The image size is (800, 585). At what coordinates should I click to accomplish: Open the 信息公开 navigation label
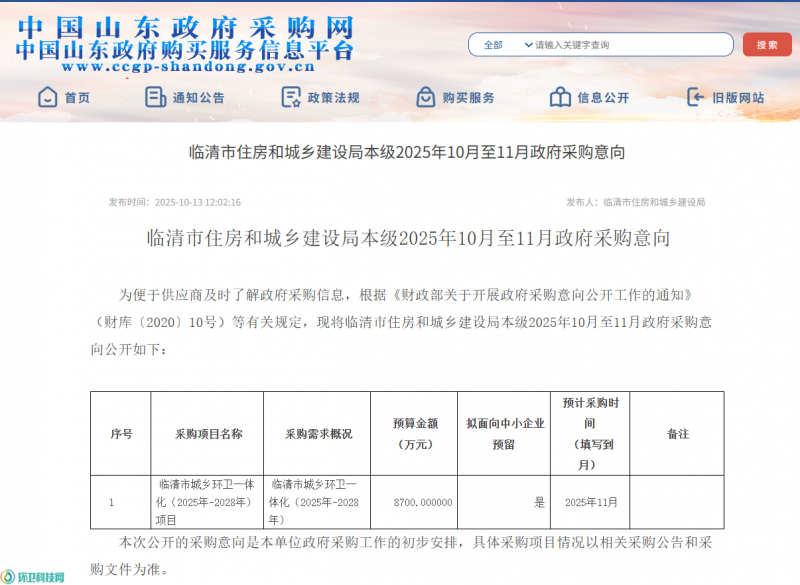[603, 98]
